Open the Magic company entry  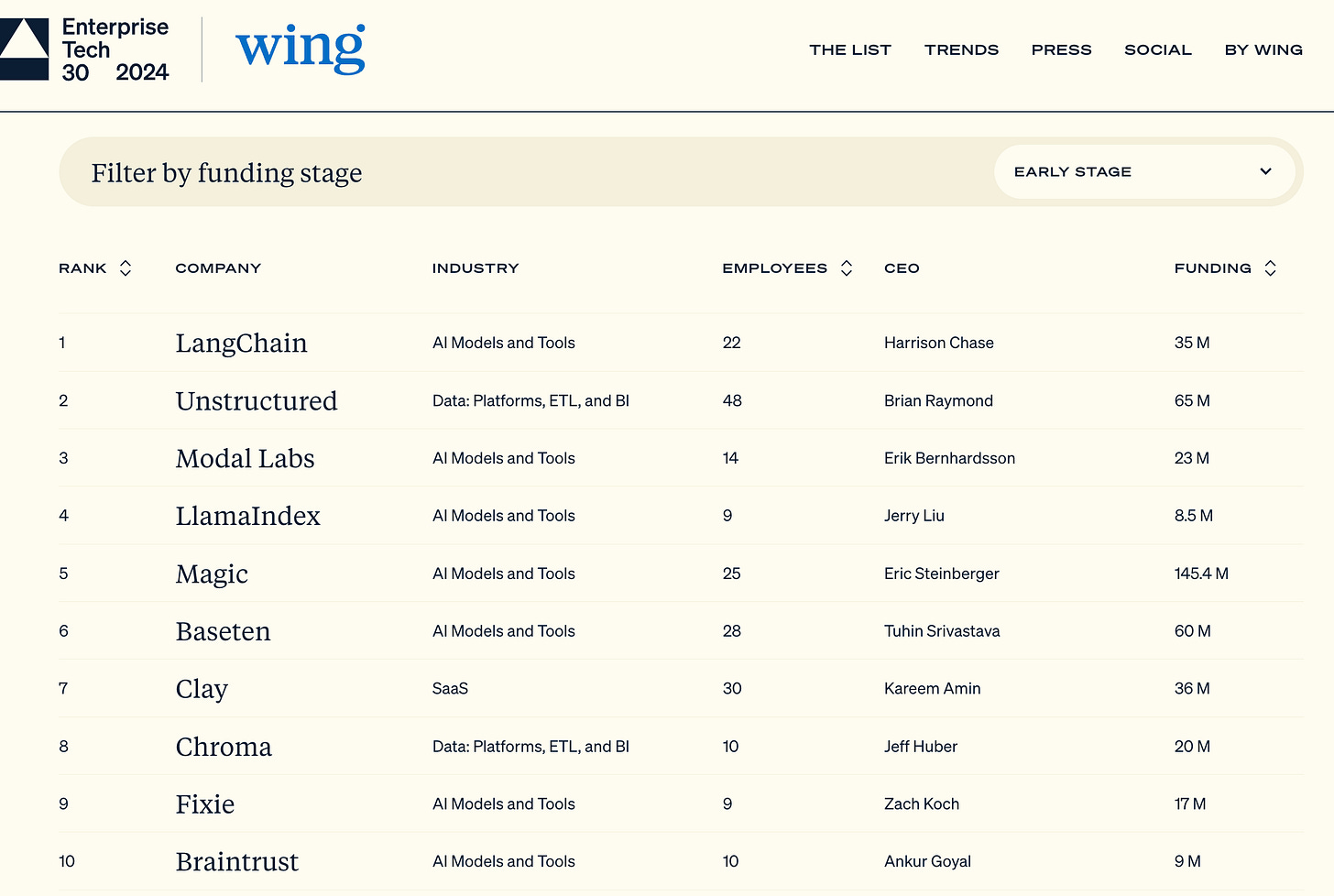tap(212, 574)
